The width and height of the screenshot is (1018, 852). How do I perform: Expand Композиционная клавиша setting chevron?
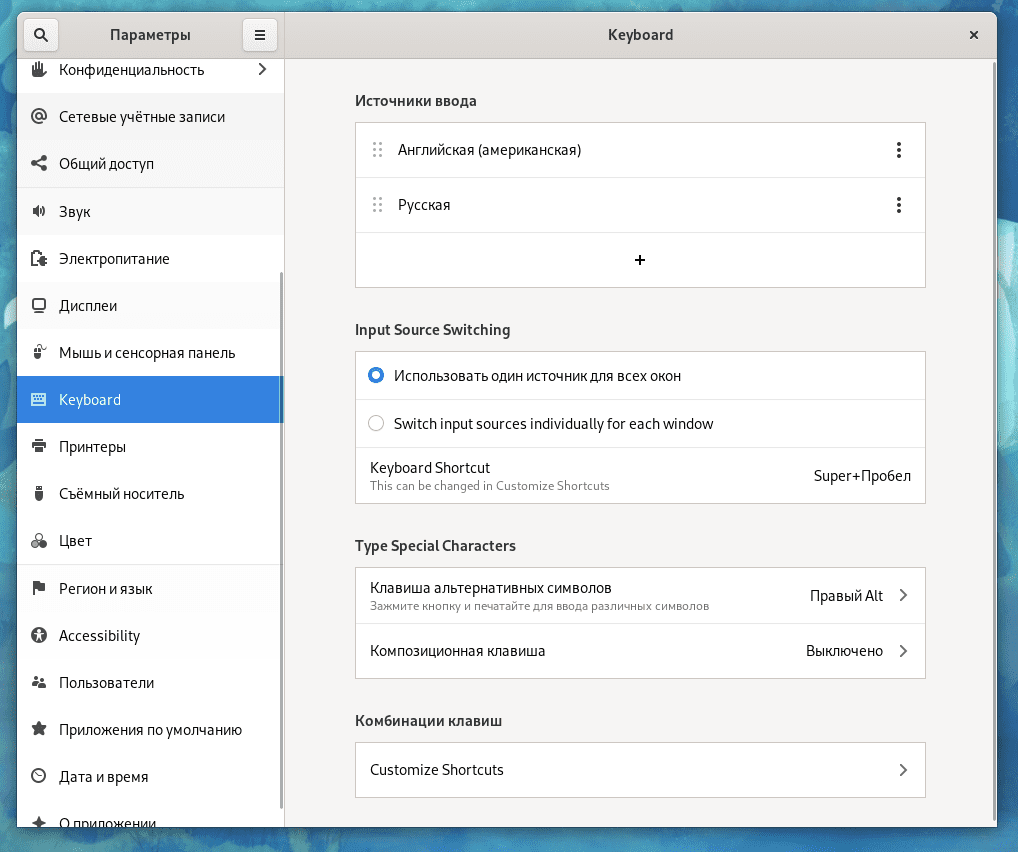pos(902,651)
